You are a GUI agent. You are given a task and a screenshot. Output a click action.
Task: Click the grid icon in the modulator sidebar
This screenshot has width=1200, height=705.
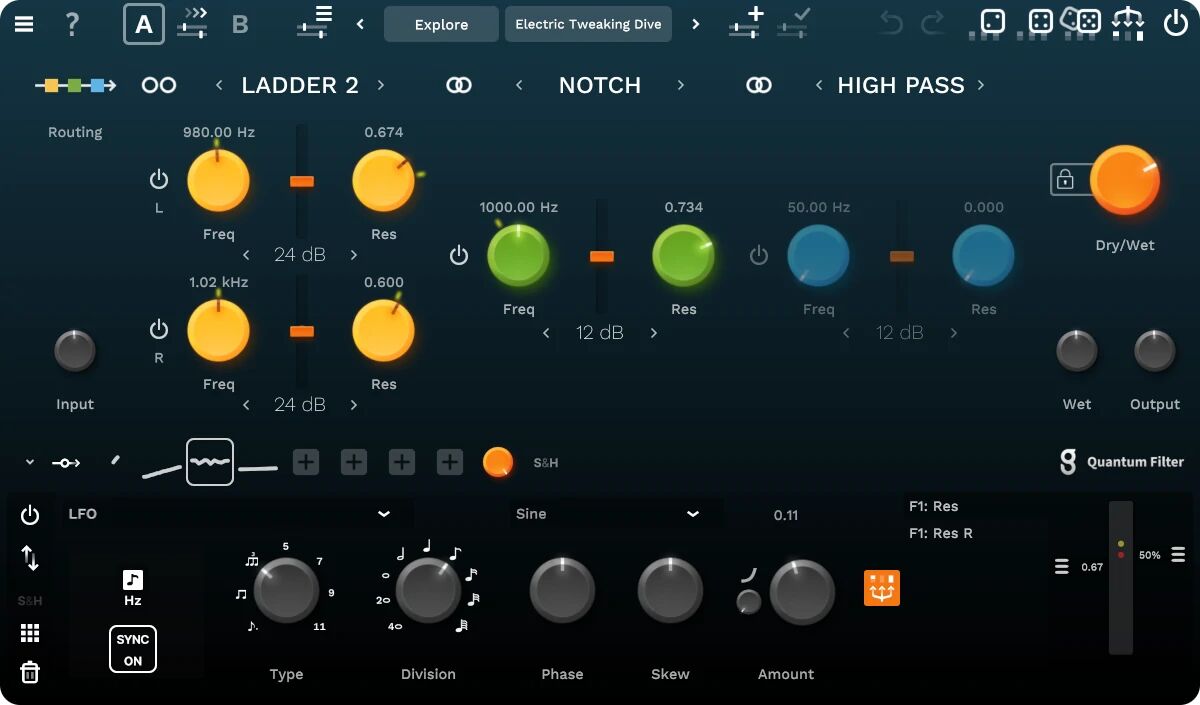(30, 632)
